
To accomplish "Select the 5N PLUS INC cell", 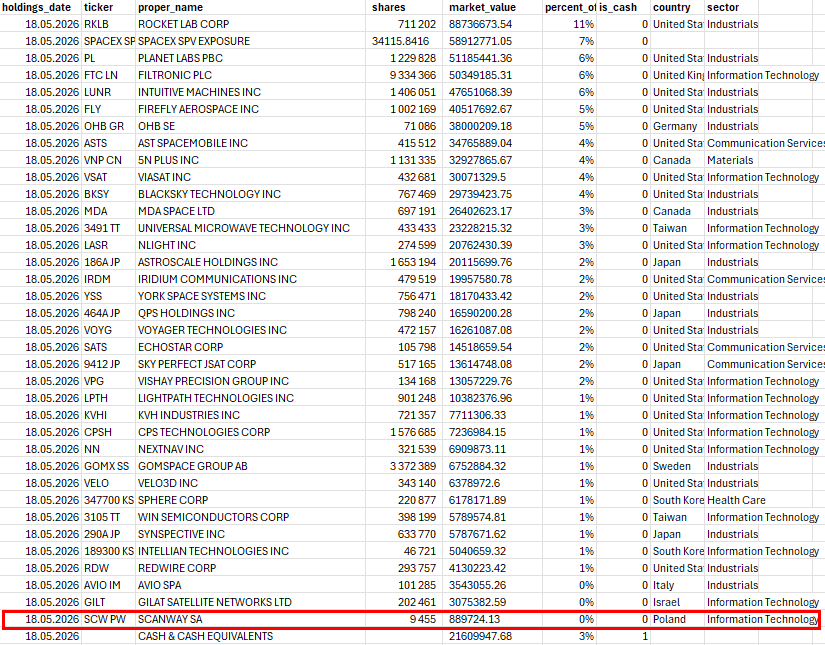I will click(250, 160).
